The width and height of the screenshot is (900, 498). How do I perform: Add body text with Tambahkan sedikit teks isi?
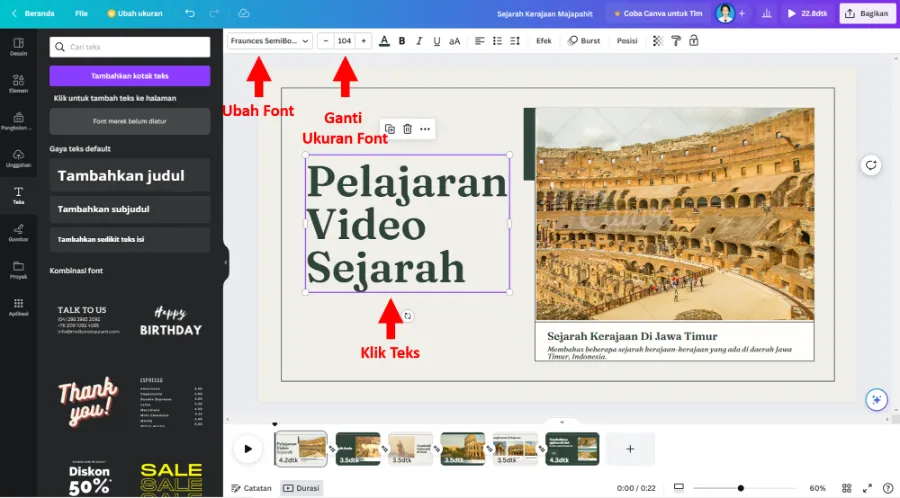point(130,239)
